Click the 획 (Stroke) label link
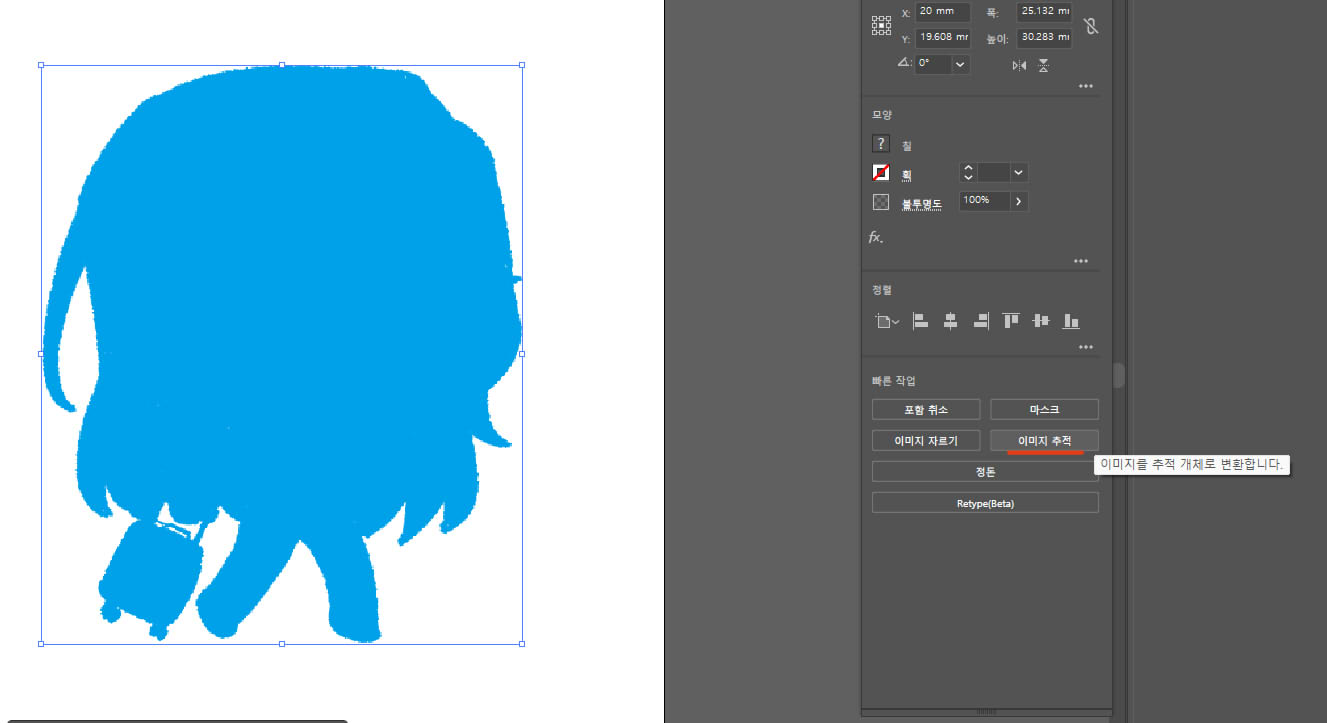The width and height of the screenshot is (1327, 723). [906, 174]
